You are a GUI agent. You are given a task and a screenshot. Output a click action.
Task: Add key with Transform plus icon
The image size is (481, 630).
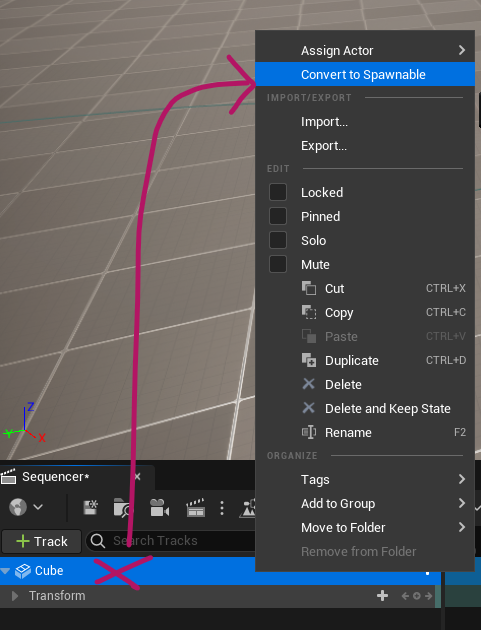(383, 595)
